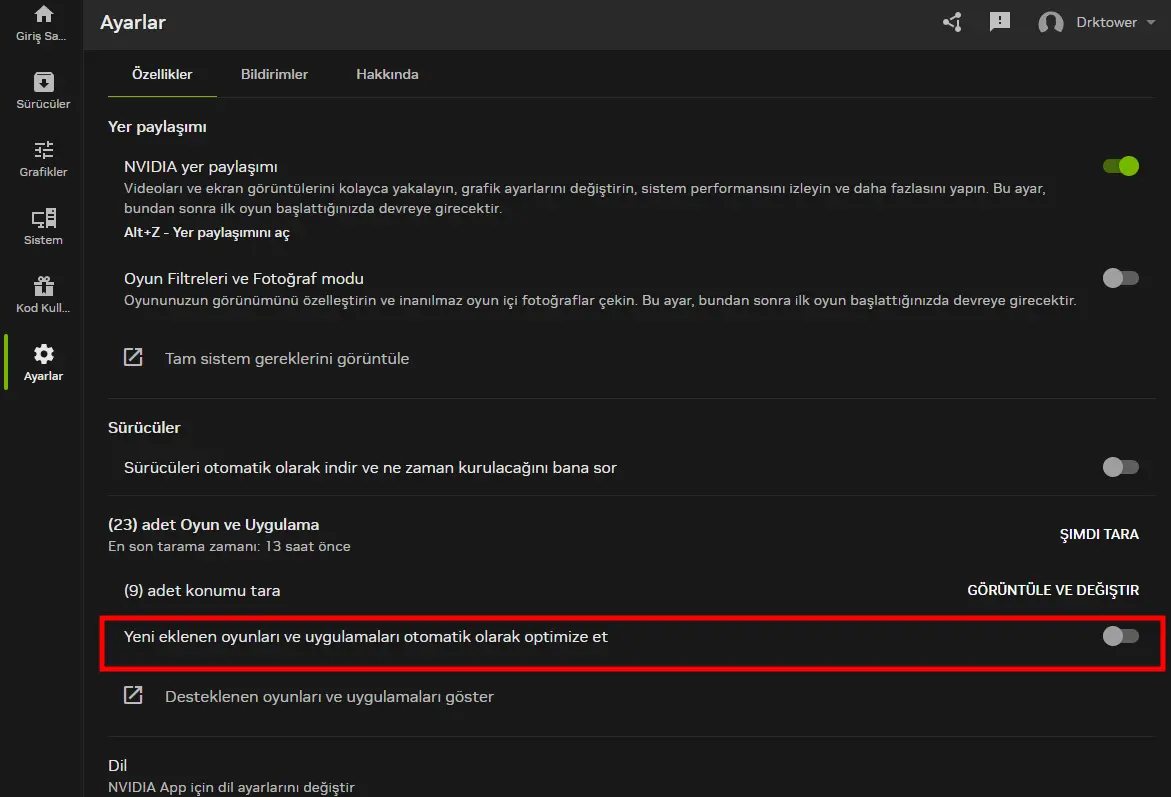The image size is (1171, 797).
Task: Click the share icon in top bar
Action: click(x=952, y=22)
